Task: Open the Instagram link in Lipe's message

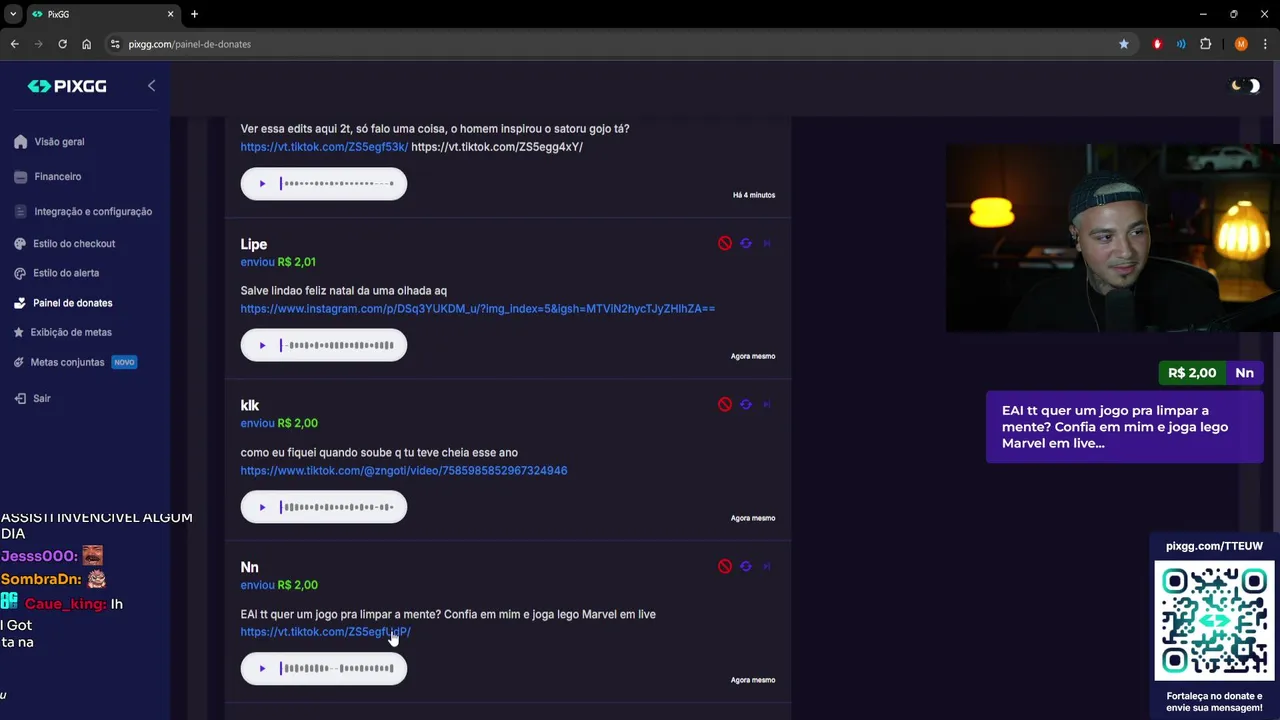Action: tap(477, 309)
